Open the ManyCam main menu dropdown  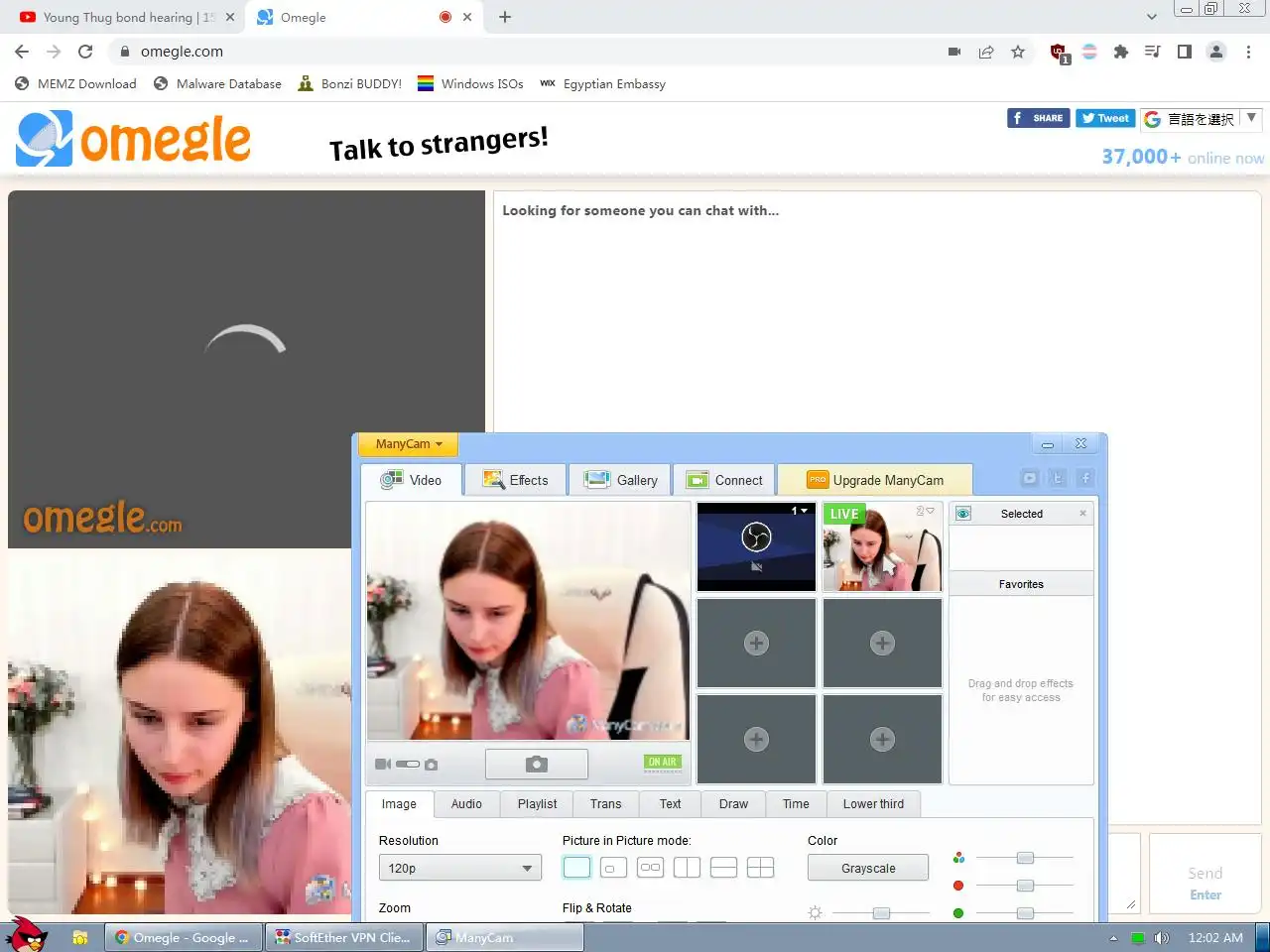[409, 443]
